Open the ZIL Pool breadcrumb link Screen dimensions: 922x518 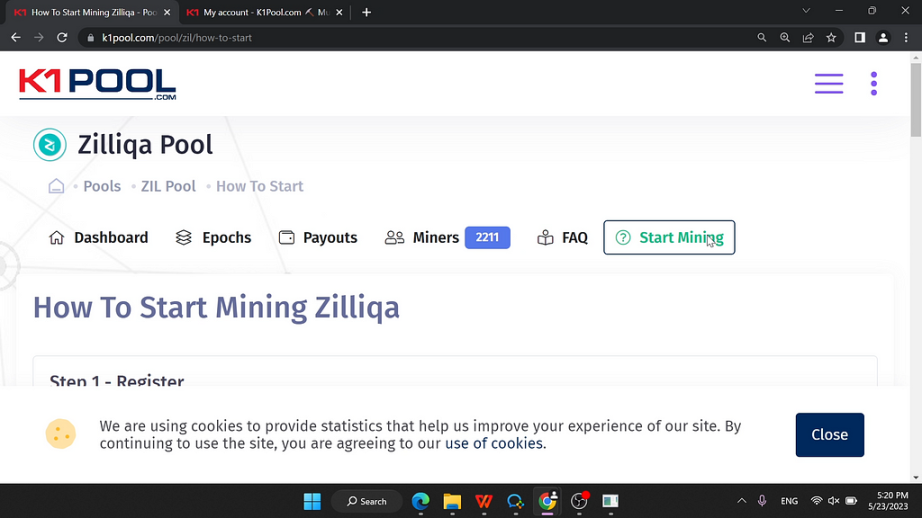coord(168,186)
